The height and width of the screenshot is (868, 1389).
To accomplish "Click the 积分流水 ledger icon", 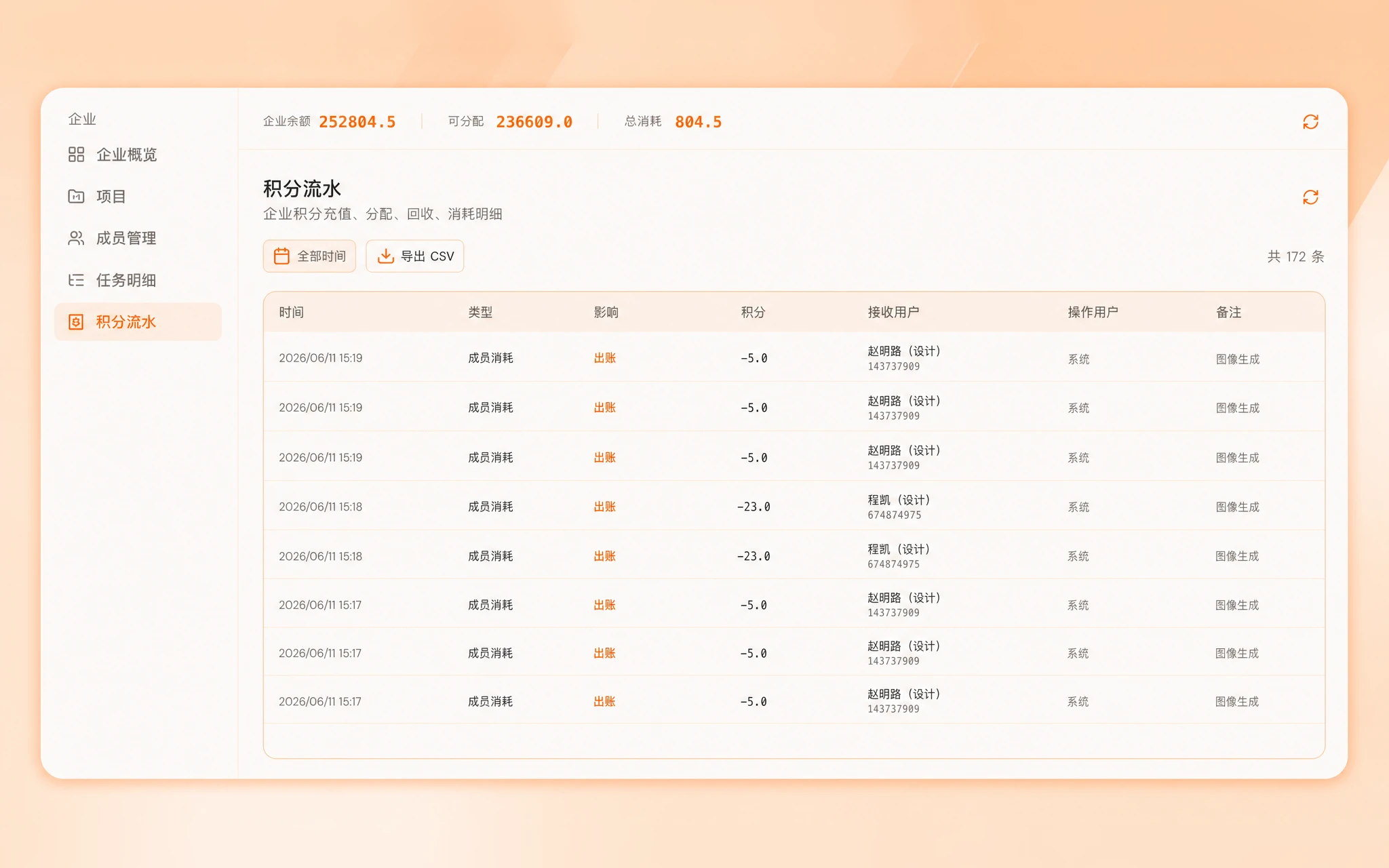I will (76, 322).
